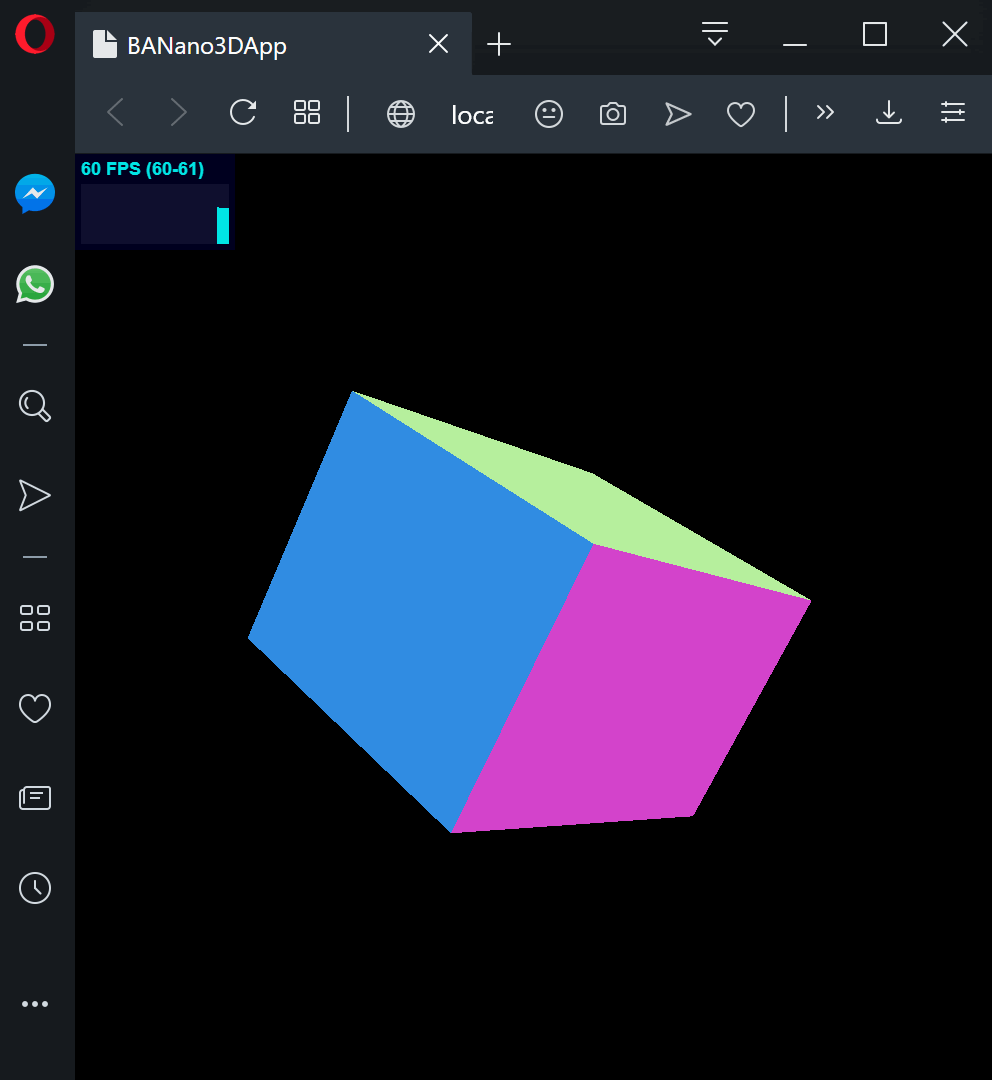This screenshot has width=992, height=1080.
Task: Expand hidden extensions with the chevron button
Action: click(825, 112)
